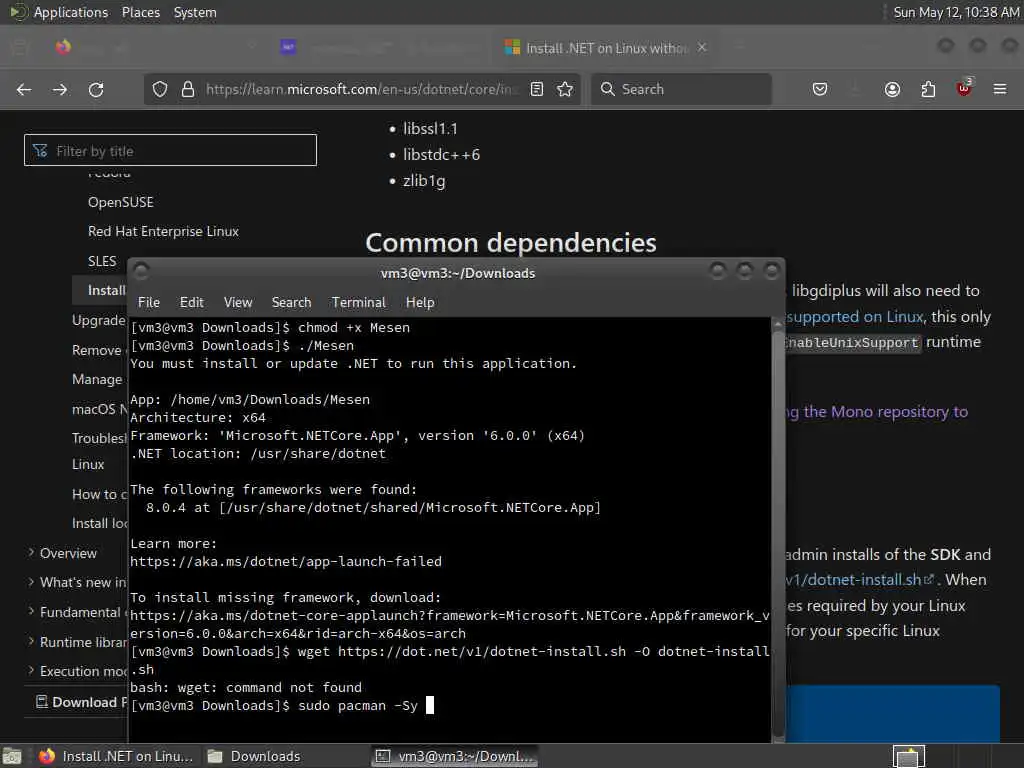
Task: Open the Applications menu
Action: [x=71, y=12]
